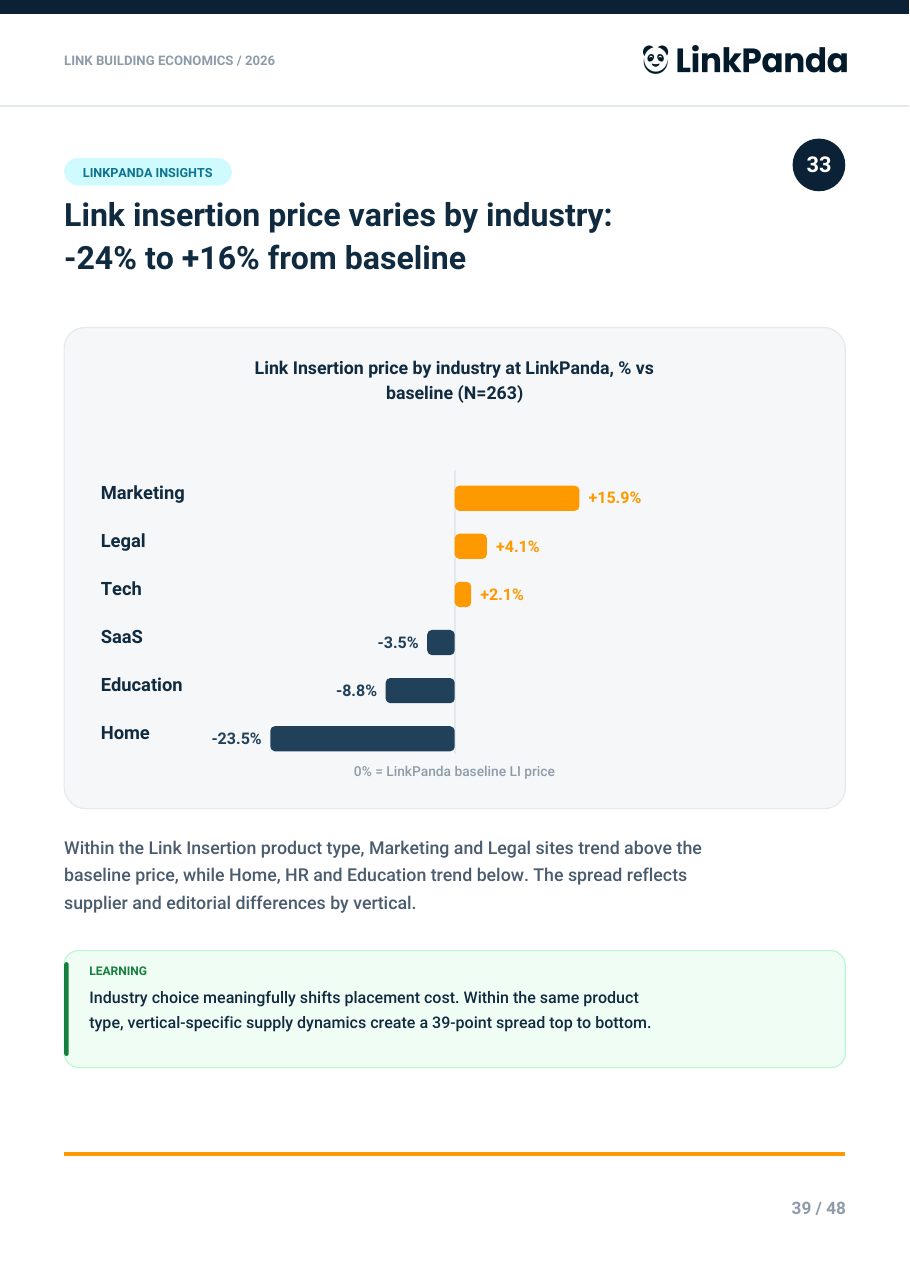Click the LinkPanda wordmark in the header
This screenshot has width=910, height=1287.
[x=761, y=61]
